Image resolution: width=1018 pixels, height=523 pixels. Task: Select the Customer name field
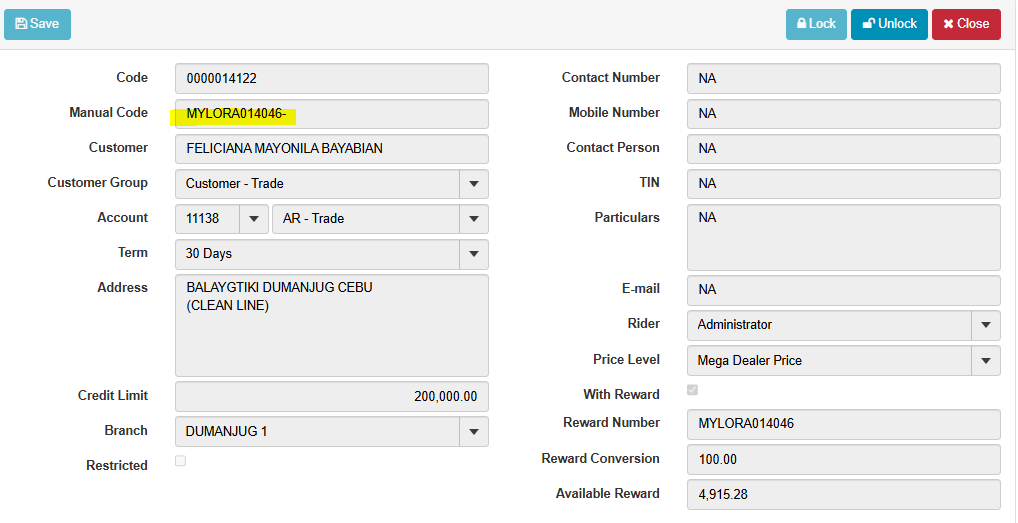click(x=331, y=149)
